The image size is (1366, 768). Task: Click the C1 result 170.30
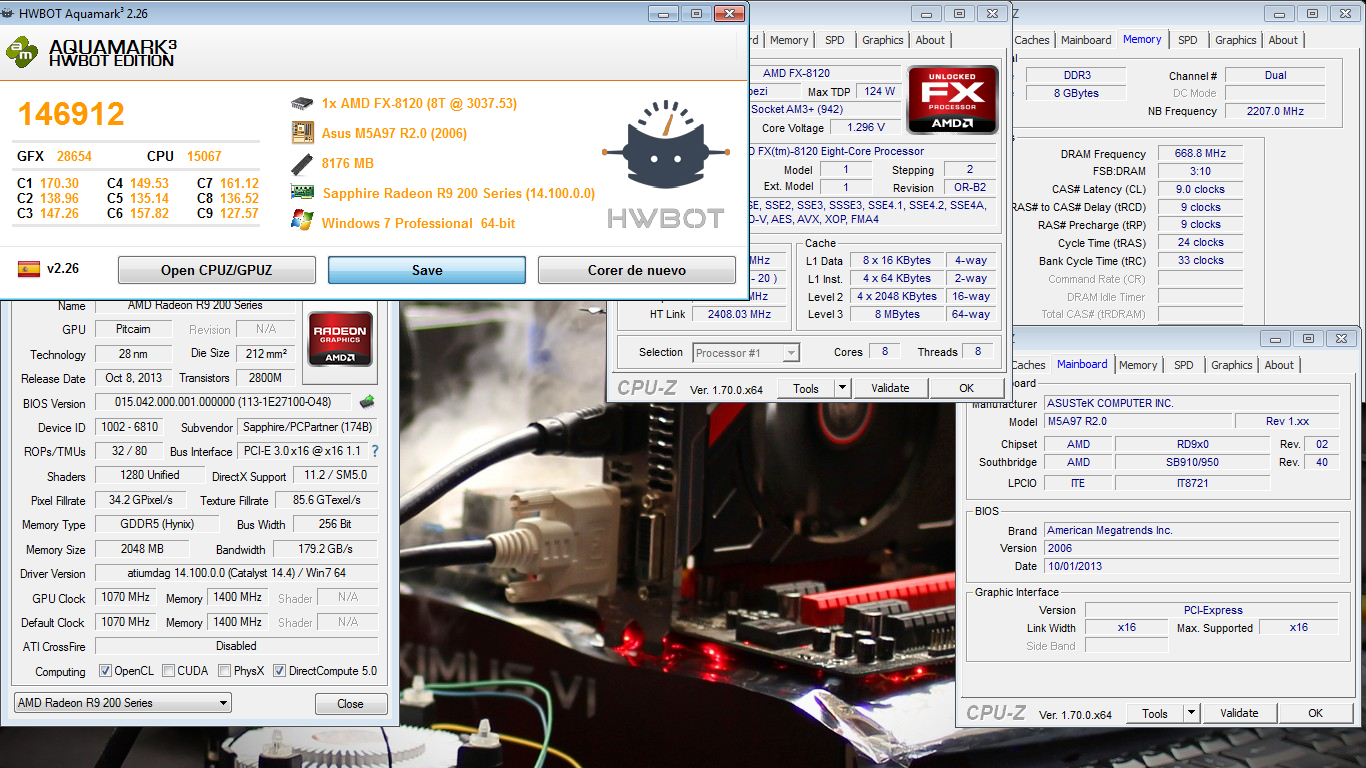(60, 183)
